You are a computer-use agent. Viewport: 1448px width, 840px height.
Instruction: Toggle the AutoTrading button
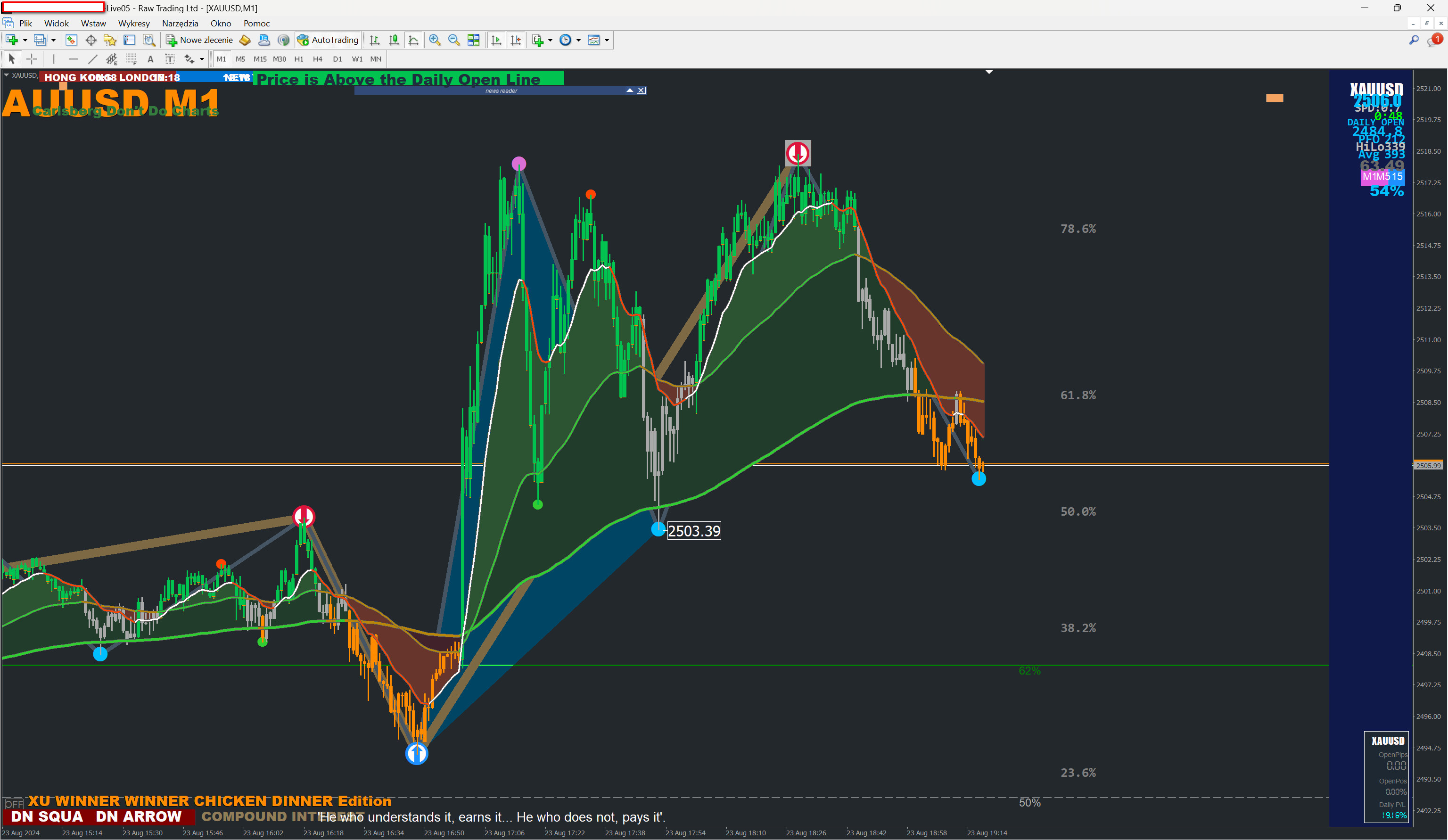click(x=328, y=40)
